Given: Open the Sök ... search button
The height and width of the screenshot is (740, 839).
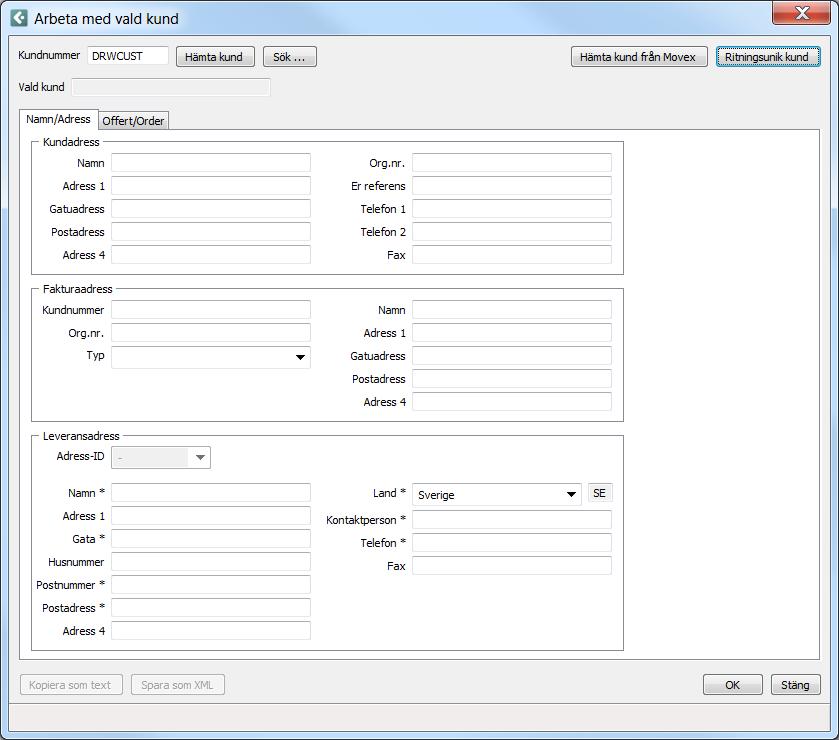Looking at the screenshot, I should [289, 57].
